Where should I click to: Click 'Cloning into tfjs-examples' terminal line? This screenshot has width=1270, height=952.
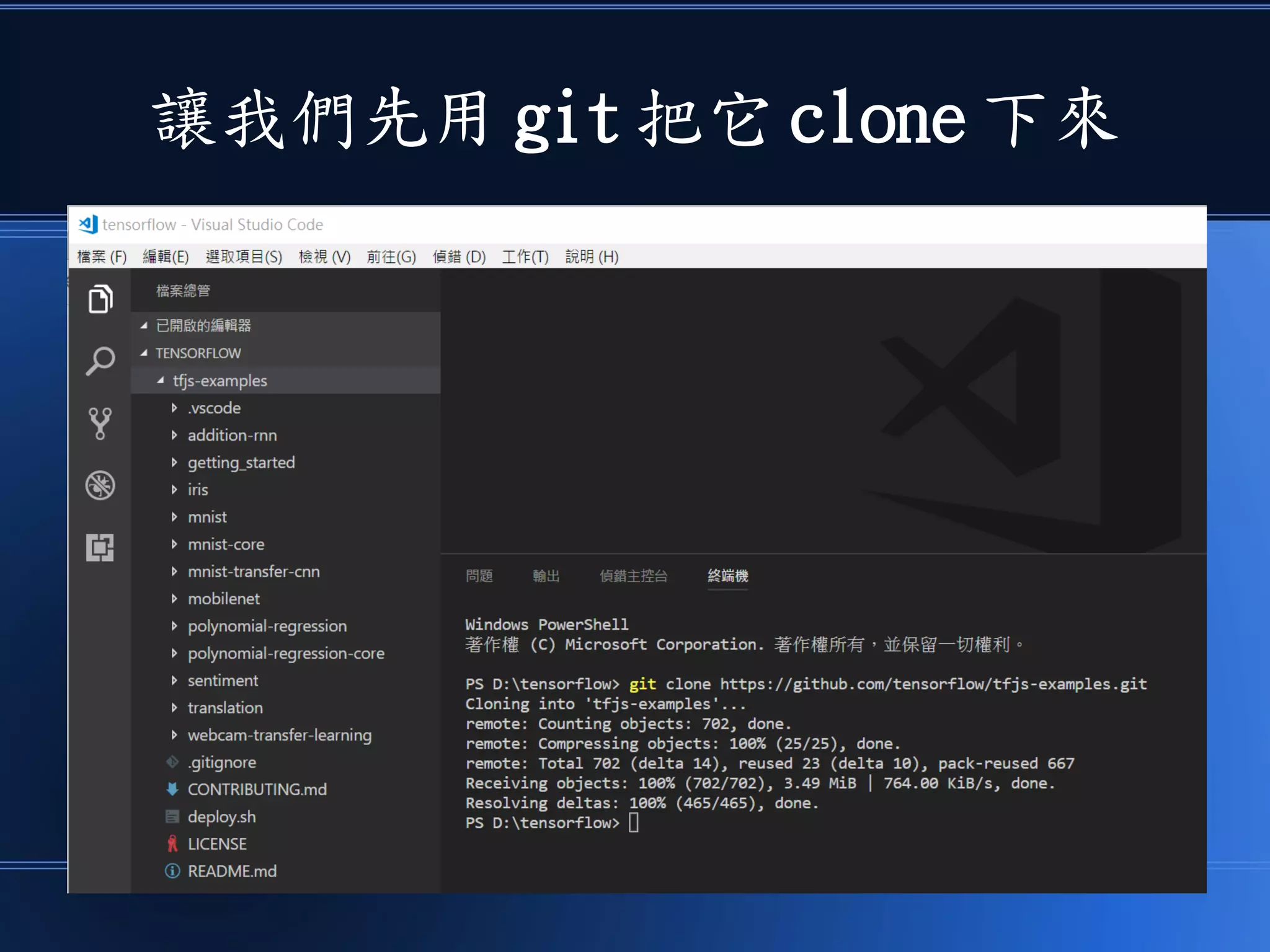(606, 704)
